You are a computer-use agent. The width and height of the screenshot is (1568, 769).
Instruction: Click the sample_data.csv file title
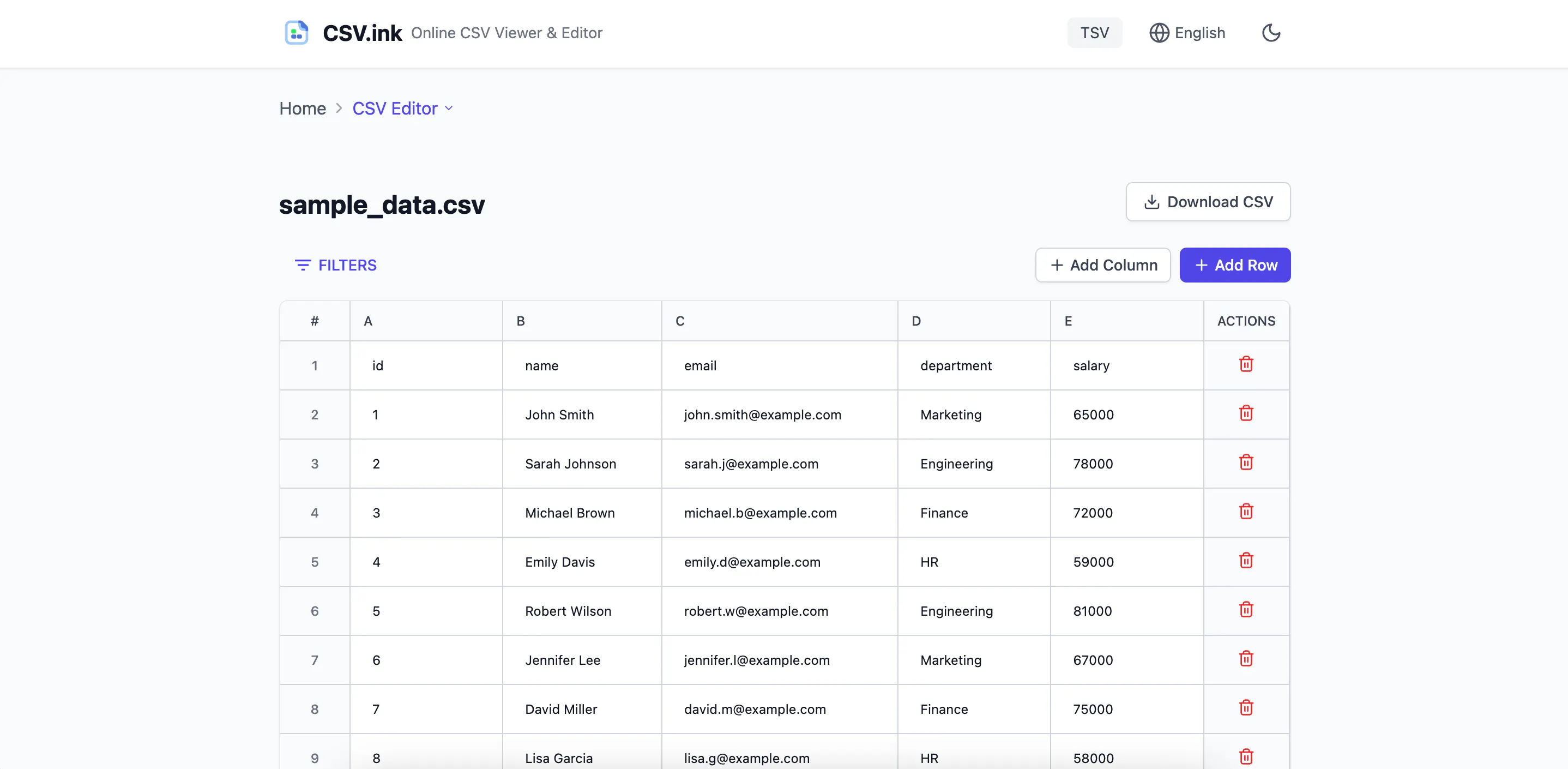click(x=382, y=205)
